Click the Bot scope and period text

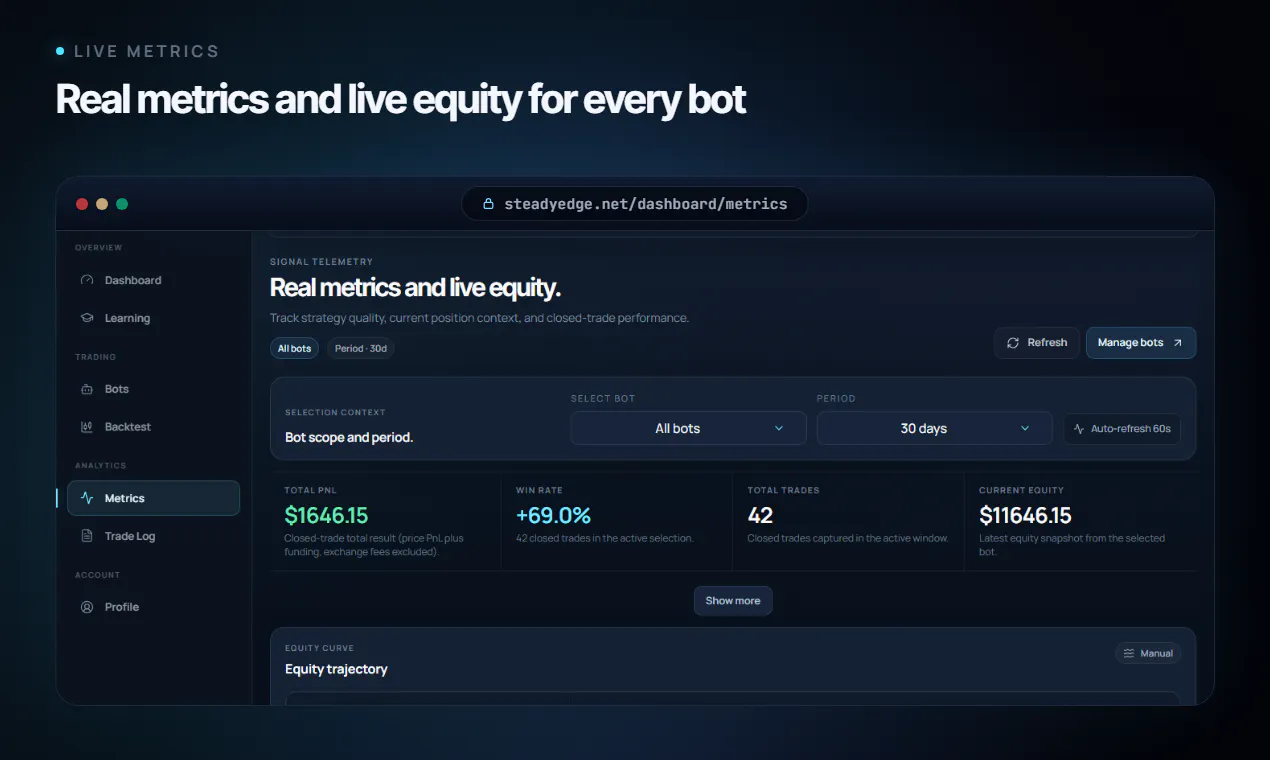click(x=349, y=437)
